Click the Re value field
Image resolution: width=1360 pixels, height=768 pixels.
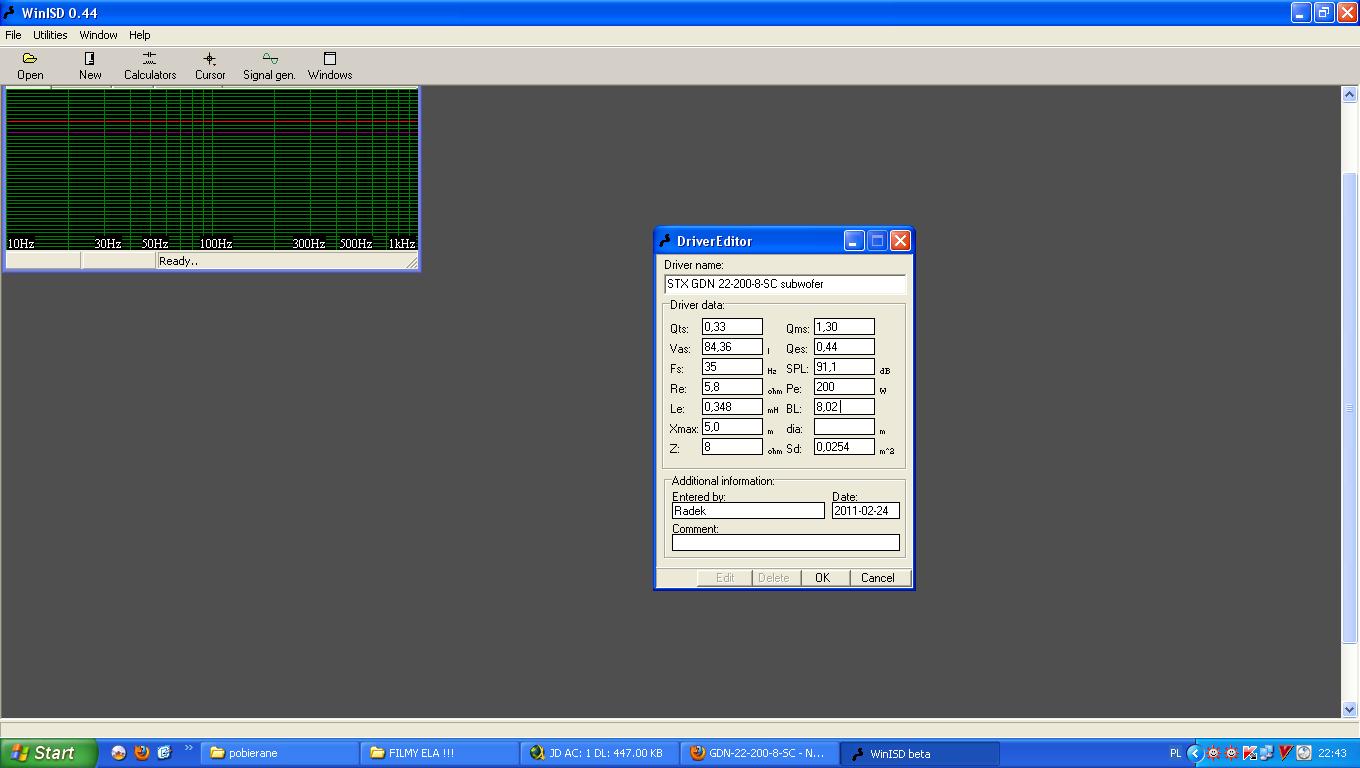(732, 387)
